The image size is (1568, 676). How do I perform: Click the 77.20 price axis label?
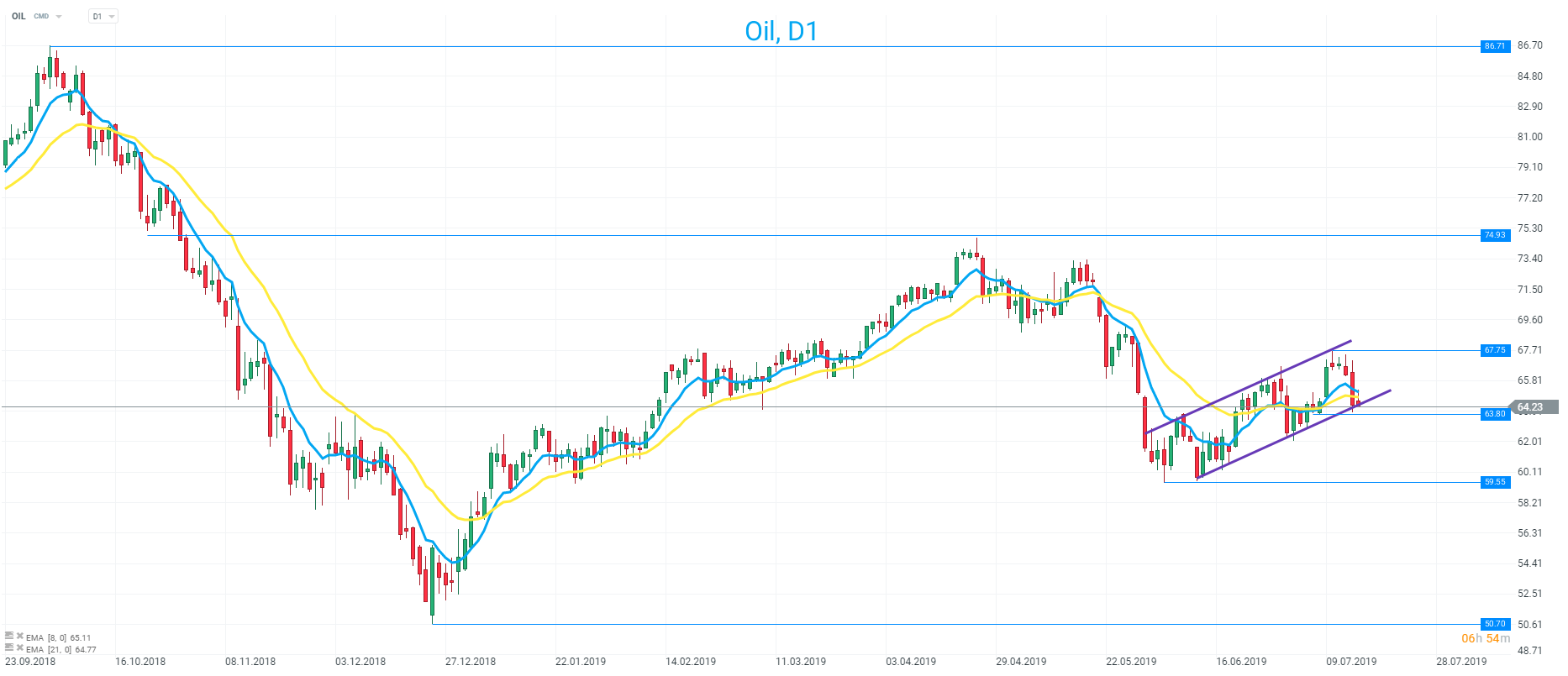(x=1530, y=198)
